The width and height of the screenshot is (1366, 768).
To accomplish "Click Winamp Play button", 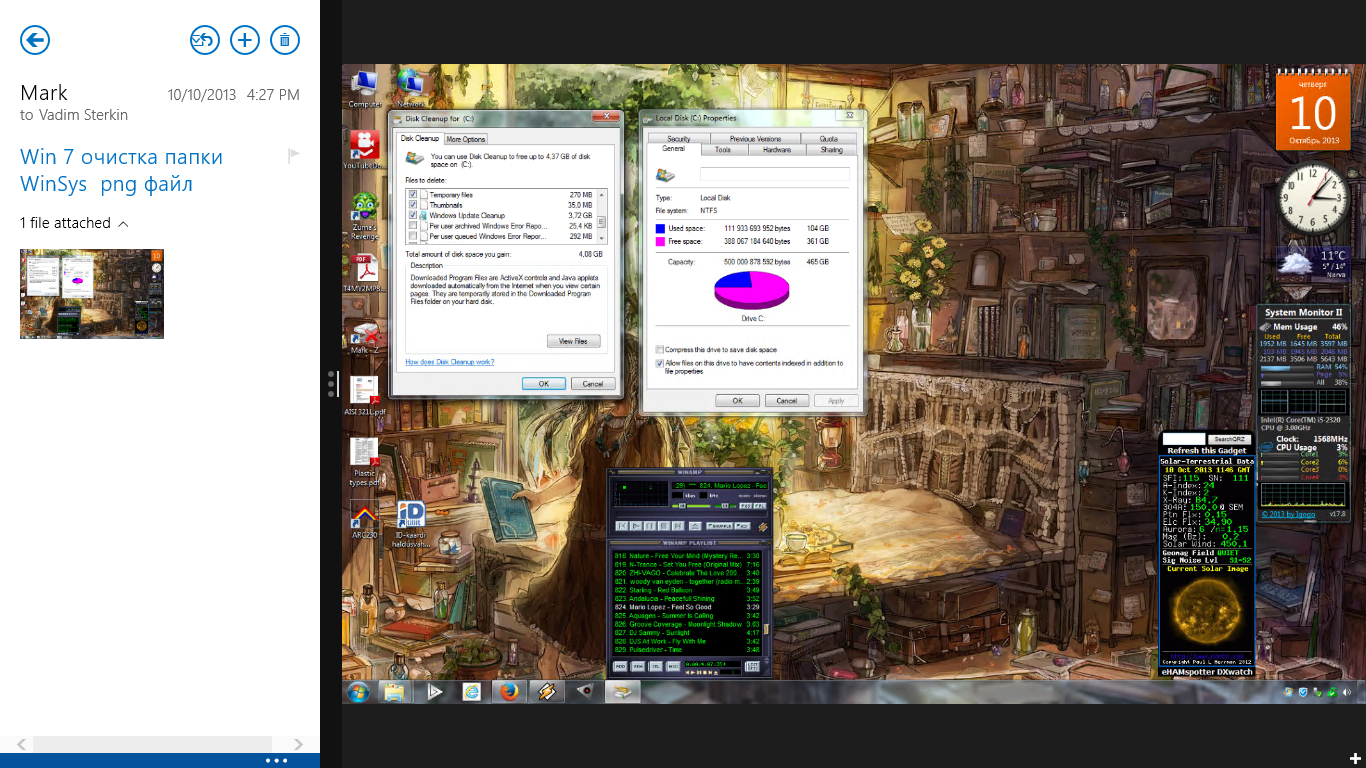I will (636, 525).
